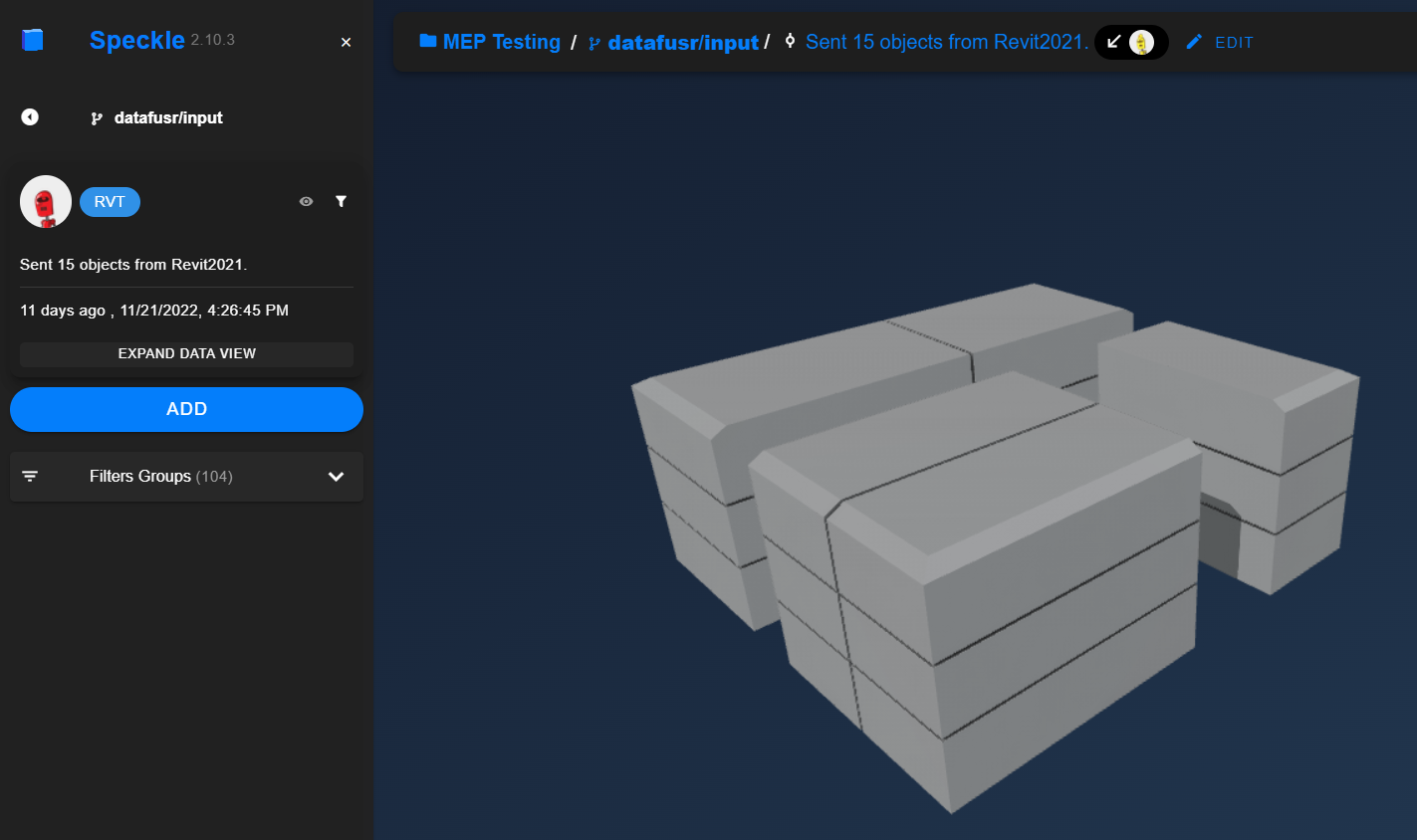Click the Filters Groups list icon

point(30,477)
